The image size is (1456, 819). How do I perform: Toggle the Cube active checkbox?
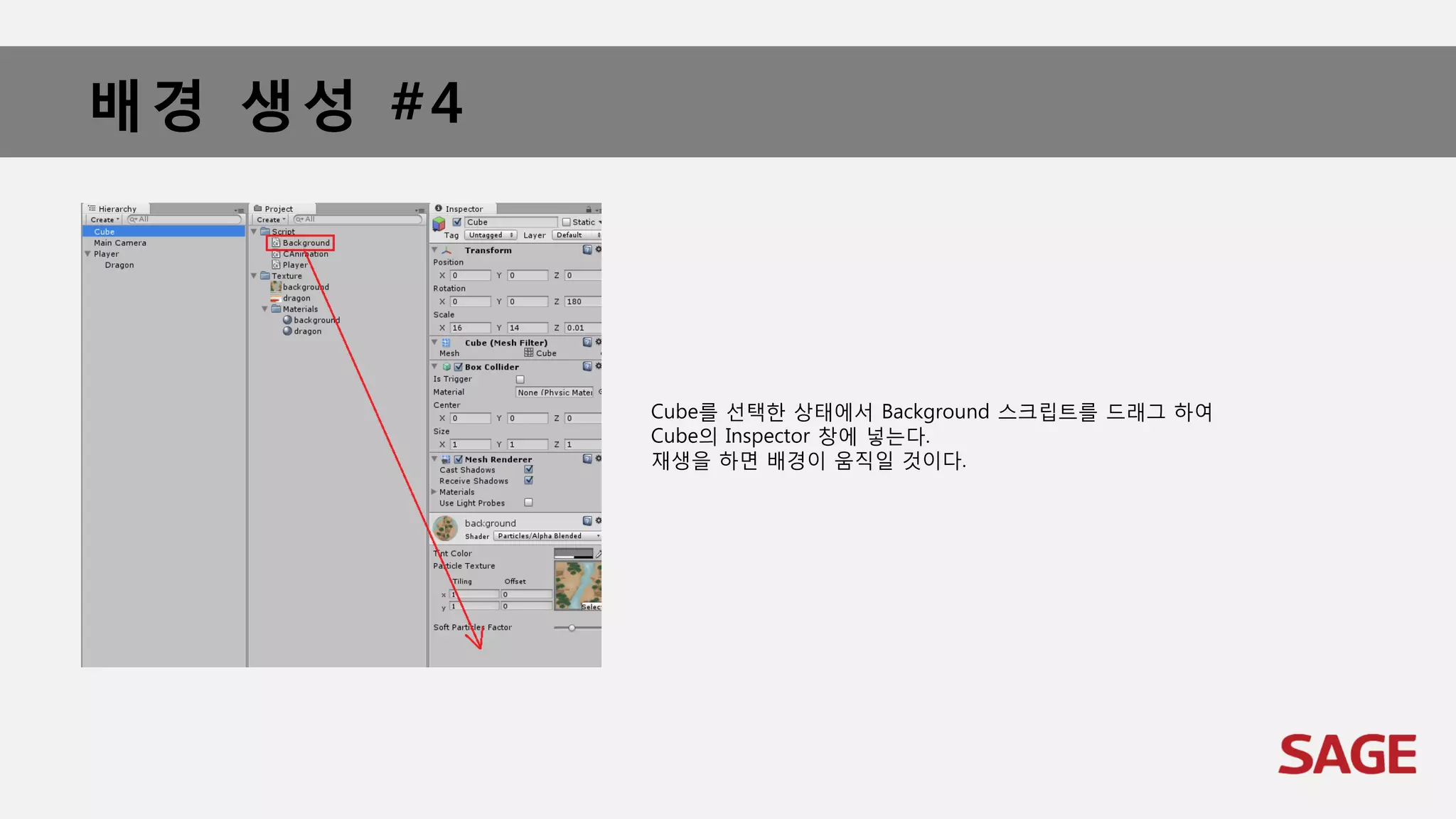457,222
